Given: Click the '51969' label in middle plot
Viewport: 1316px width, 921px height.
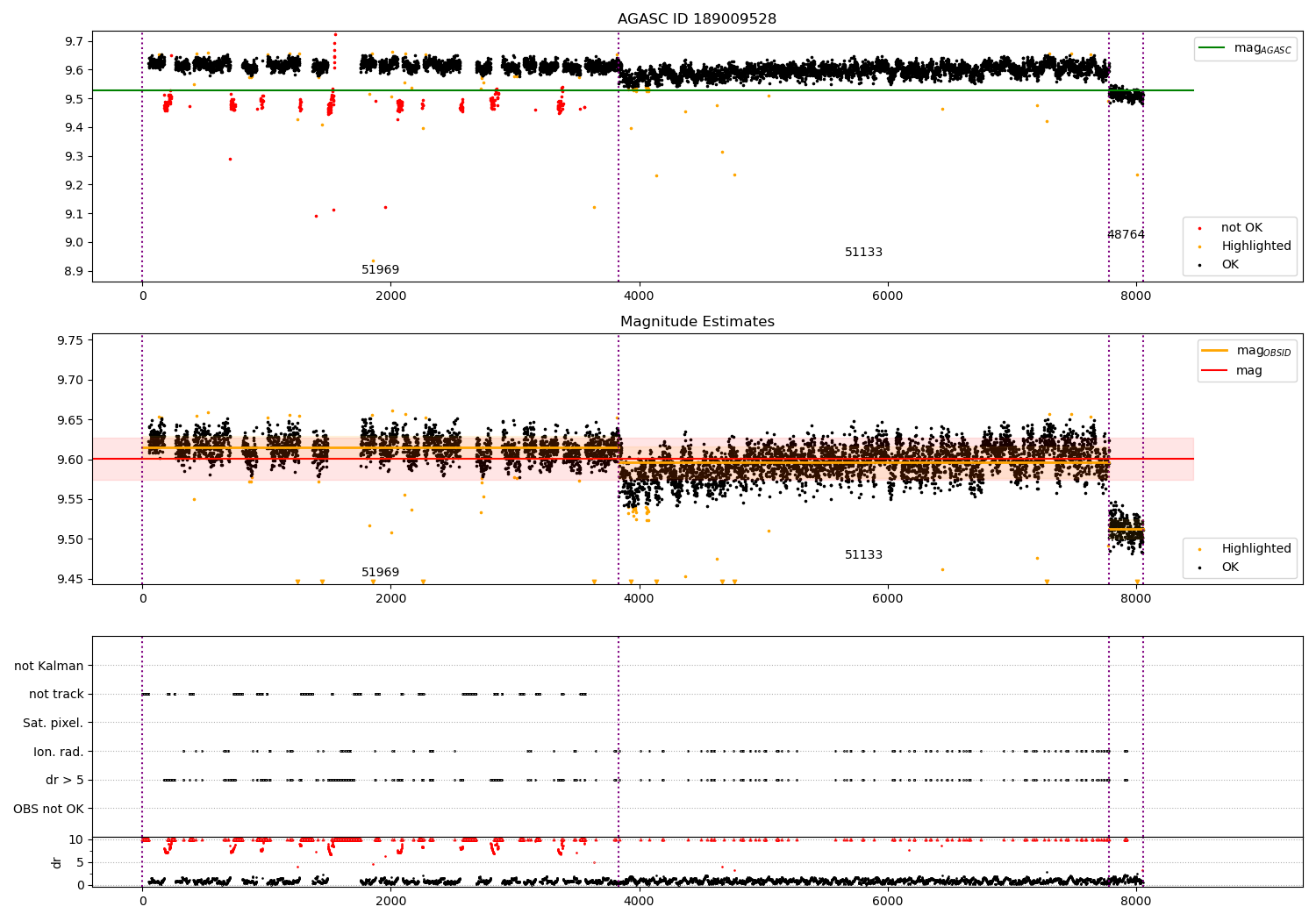Looking at the screenshot, I should pyautogui.click(x=380, y=573).
